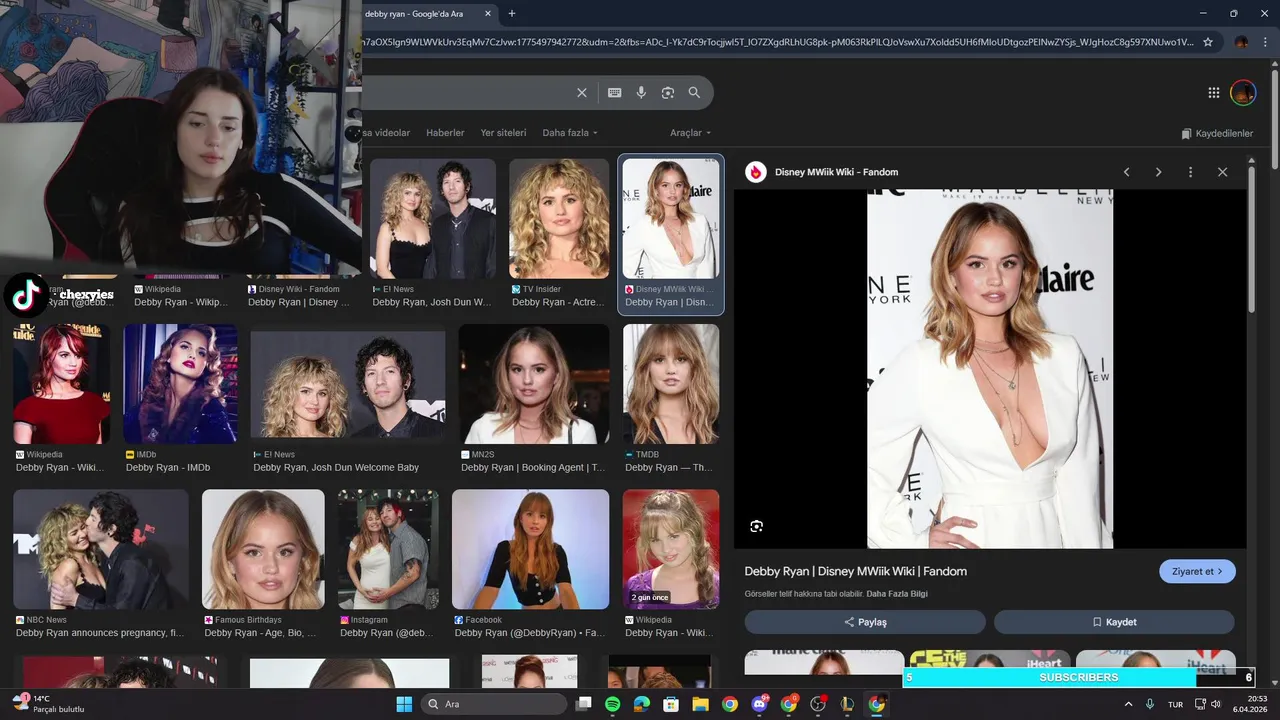Open Spotify from the taskbar
Viewport: 1280px width, 720px height.
[x=613, y=704]
